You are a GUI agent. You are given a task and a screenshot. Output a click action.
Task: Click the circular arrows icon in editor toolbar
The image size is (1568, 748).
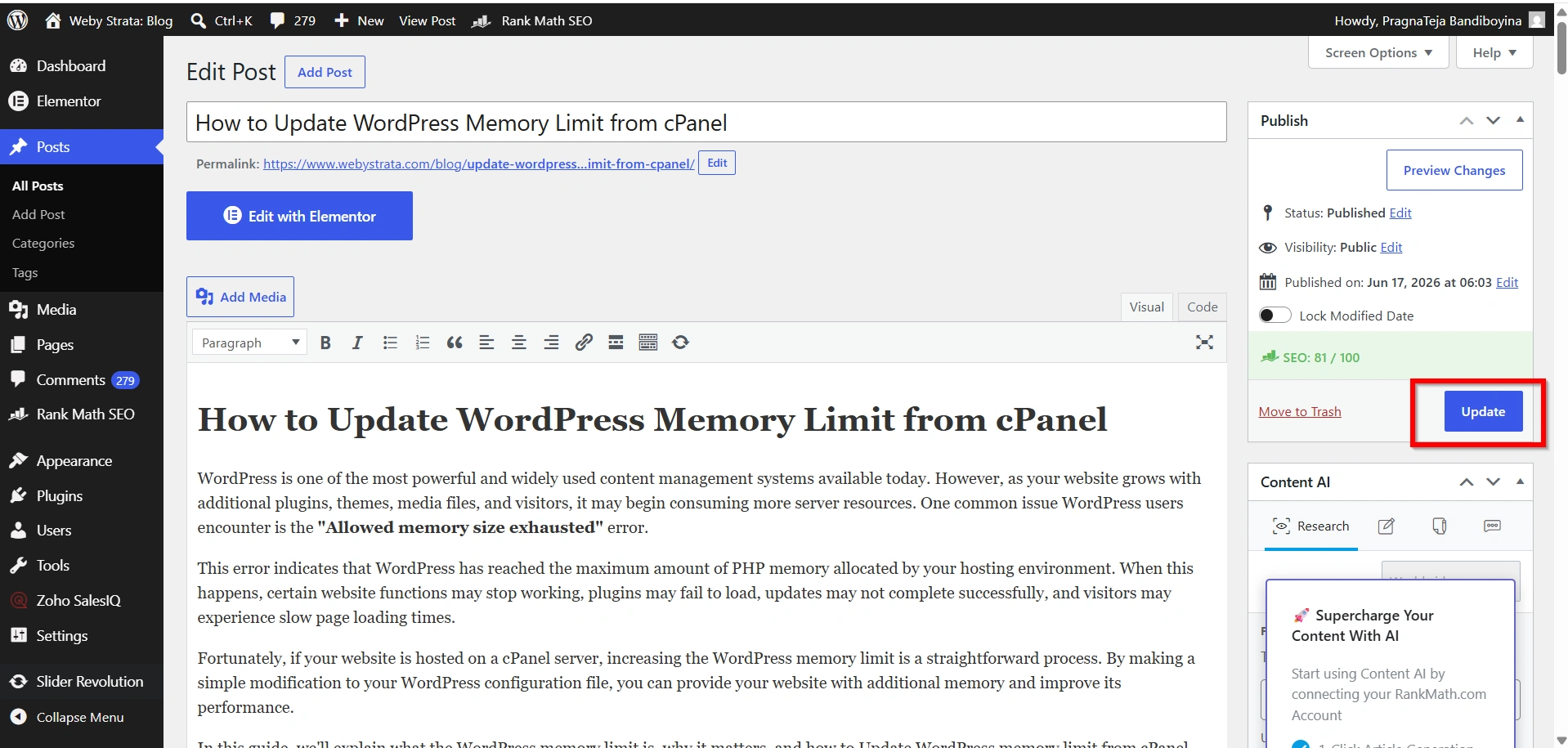[x=680, y=343]
